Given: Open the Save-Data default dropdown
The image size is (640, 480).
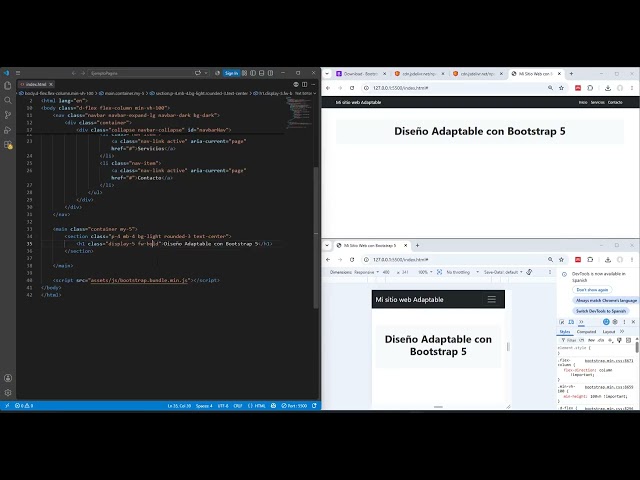Looking at the screenshot, I should [x=503, y=272].
